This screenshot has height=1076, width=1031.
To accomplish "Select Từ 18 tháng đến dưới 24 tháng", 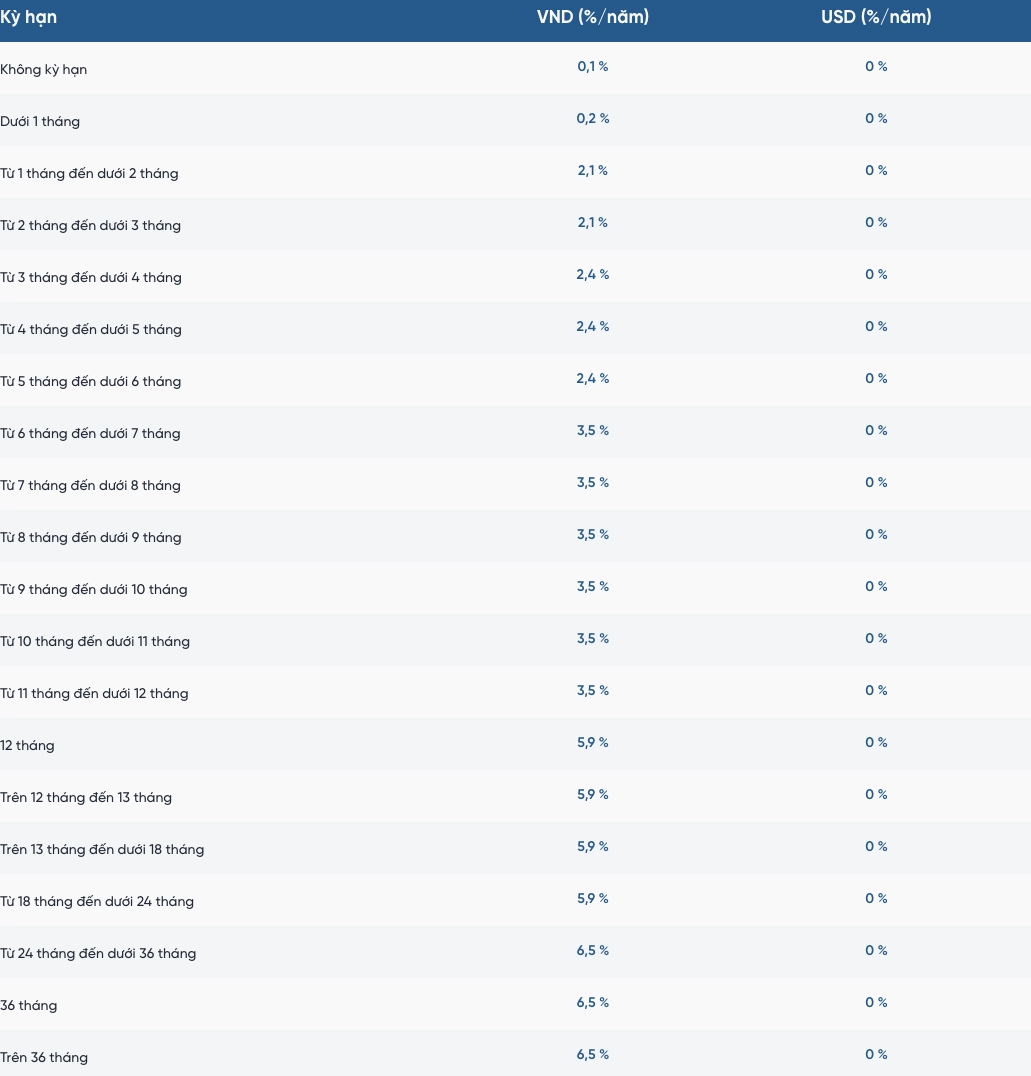I will (97, 902).
